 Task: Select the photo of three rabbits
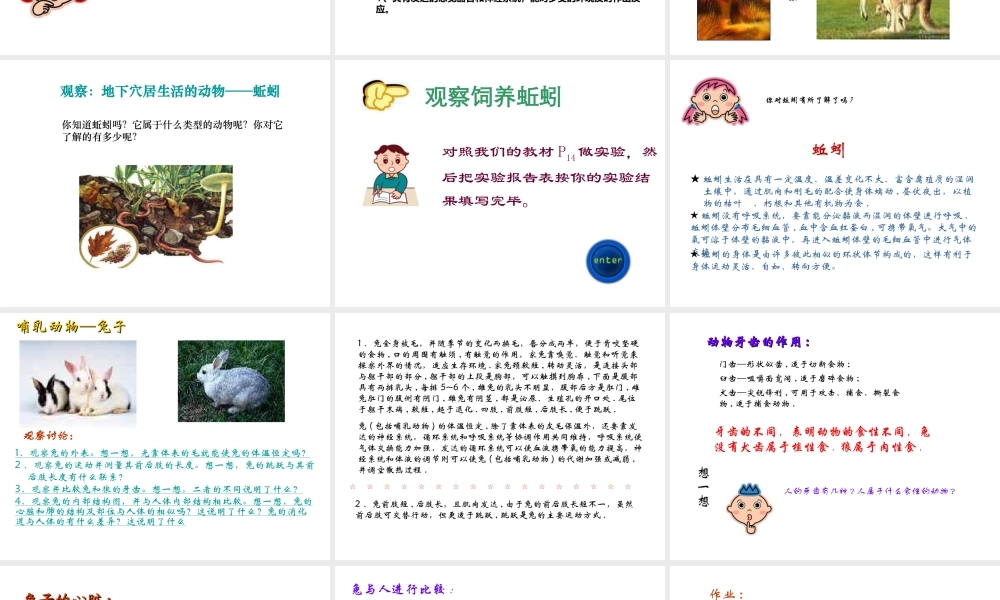78,383
